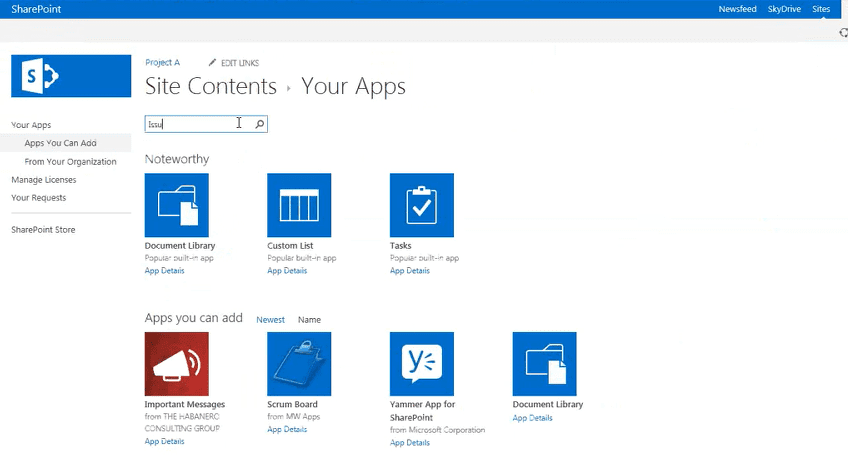The image size is (848, 457).
Task: Select the Yammer App for SharePoint icon
Action: coord(422,364)
